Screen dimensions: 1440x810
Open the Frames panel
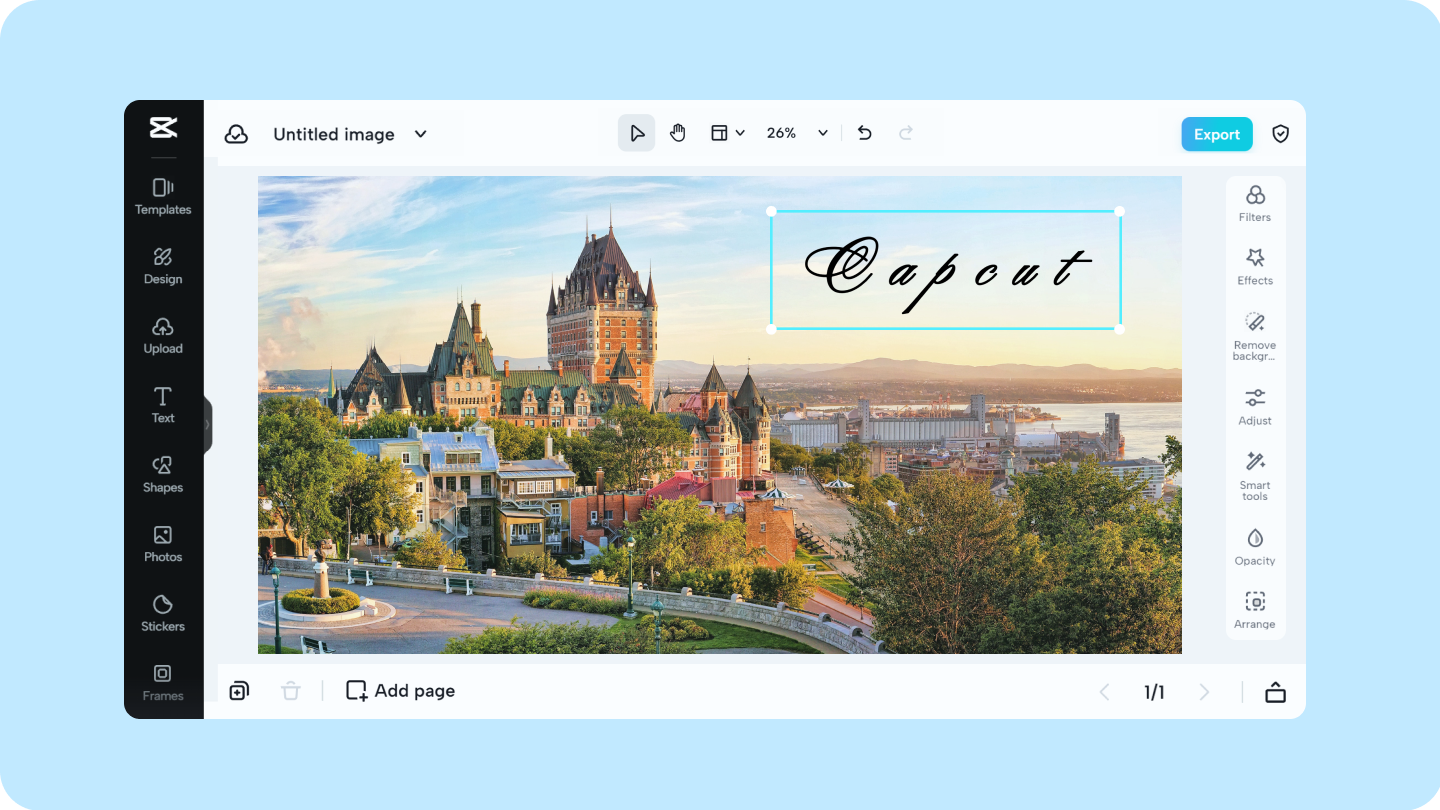(x=162, y=682)
